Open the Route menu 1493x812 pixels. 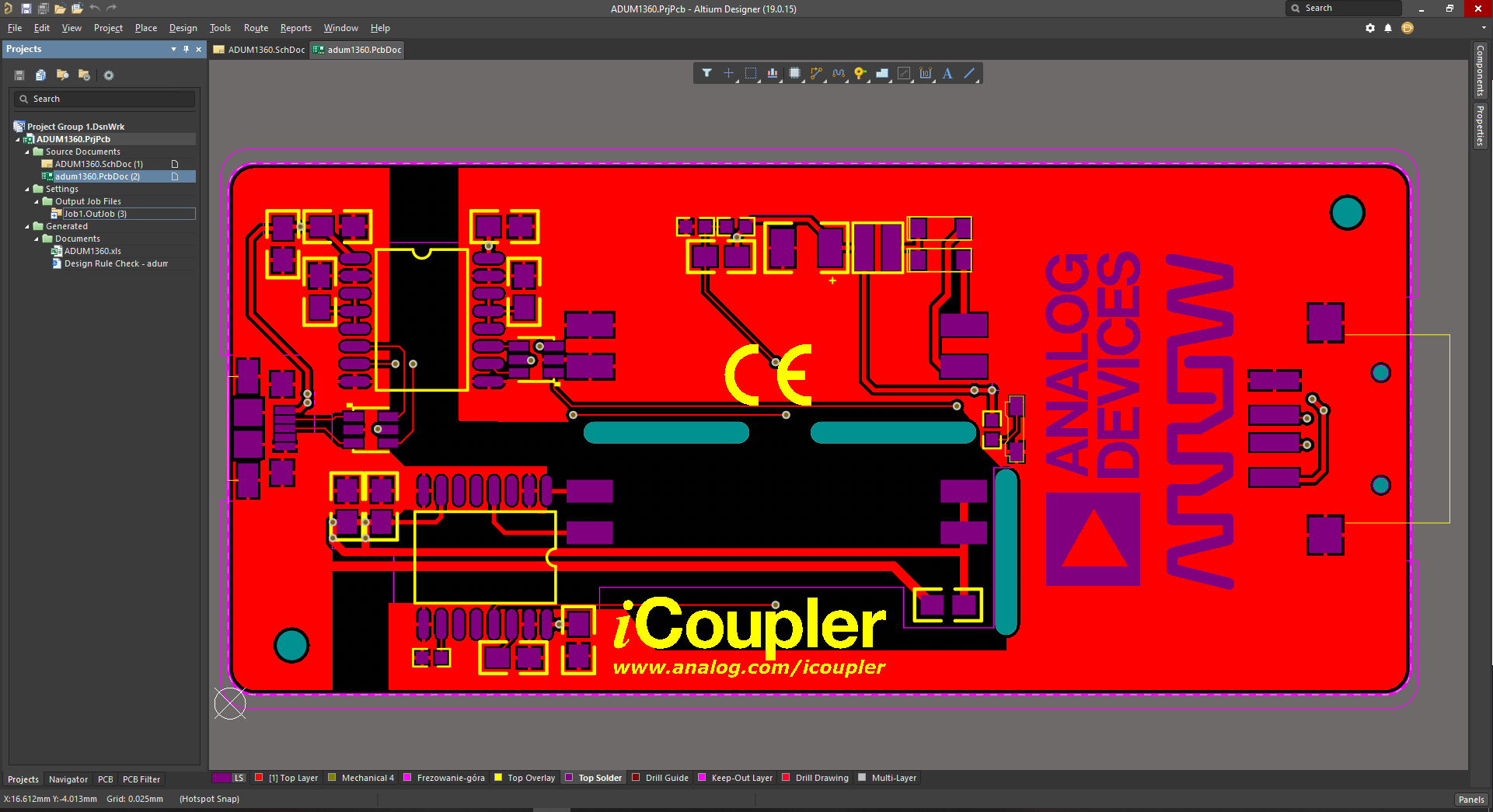256,28
